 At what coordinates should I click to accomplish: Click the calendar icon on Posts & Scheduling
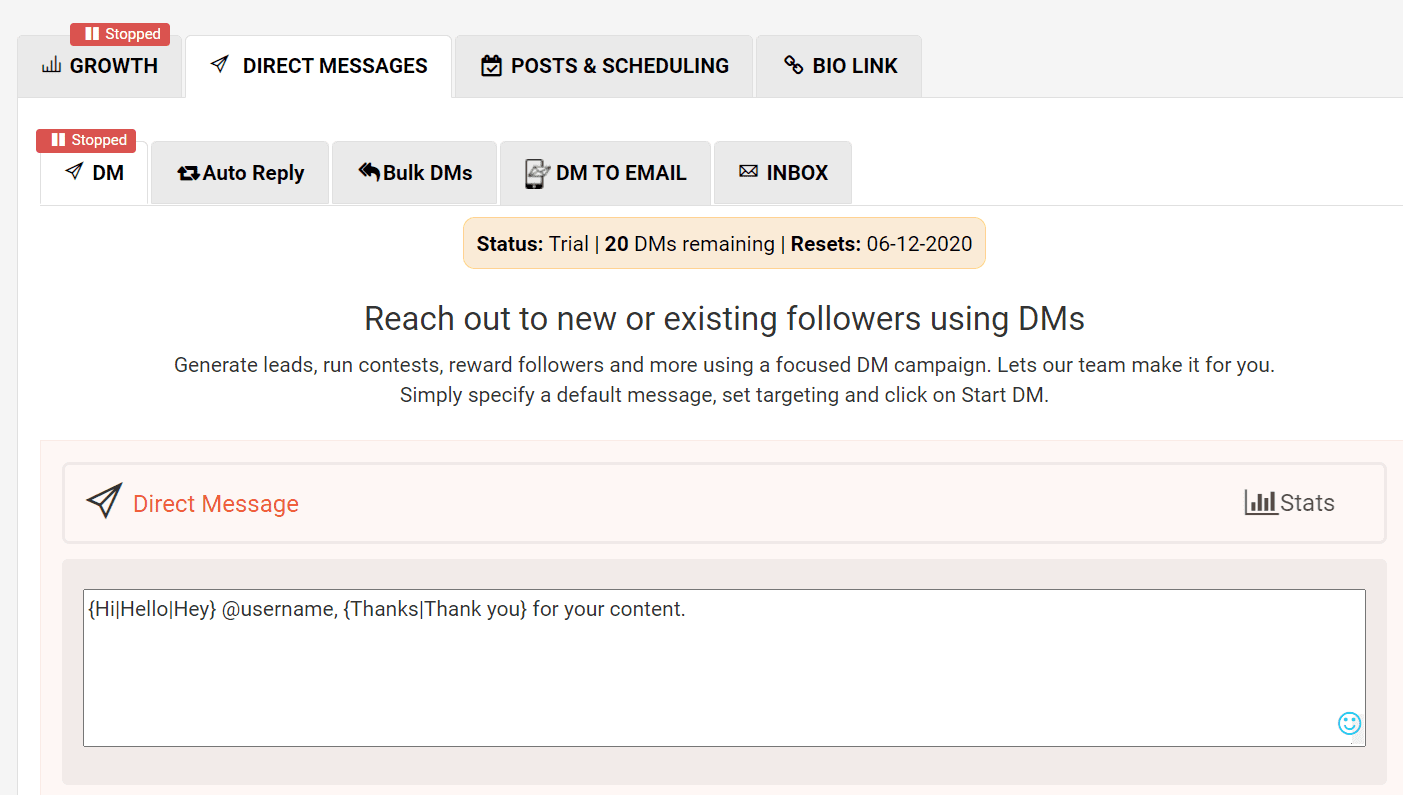(x=491, y=65)
